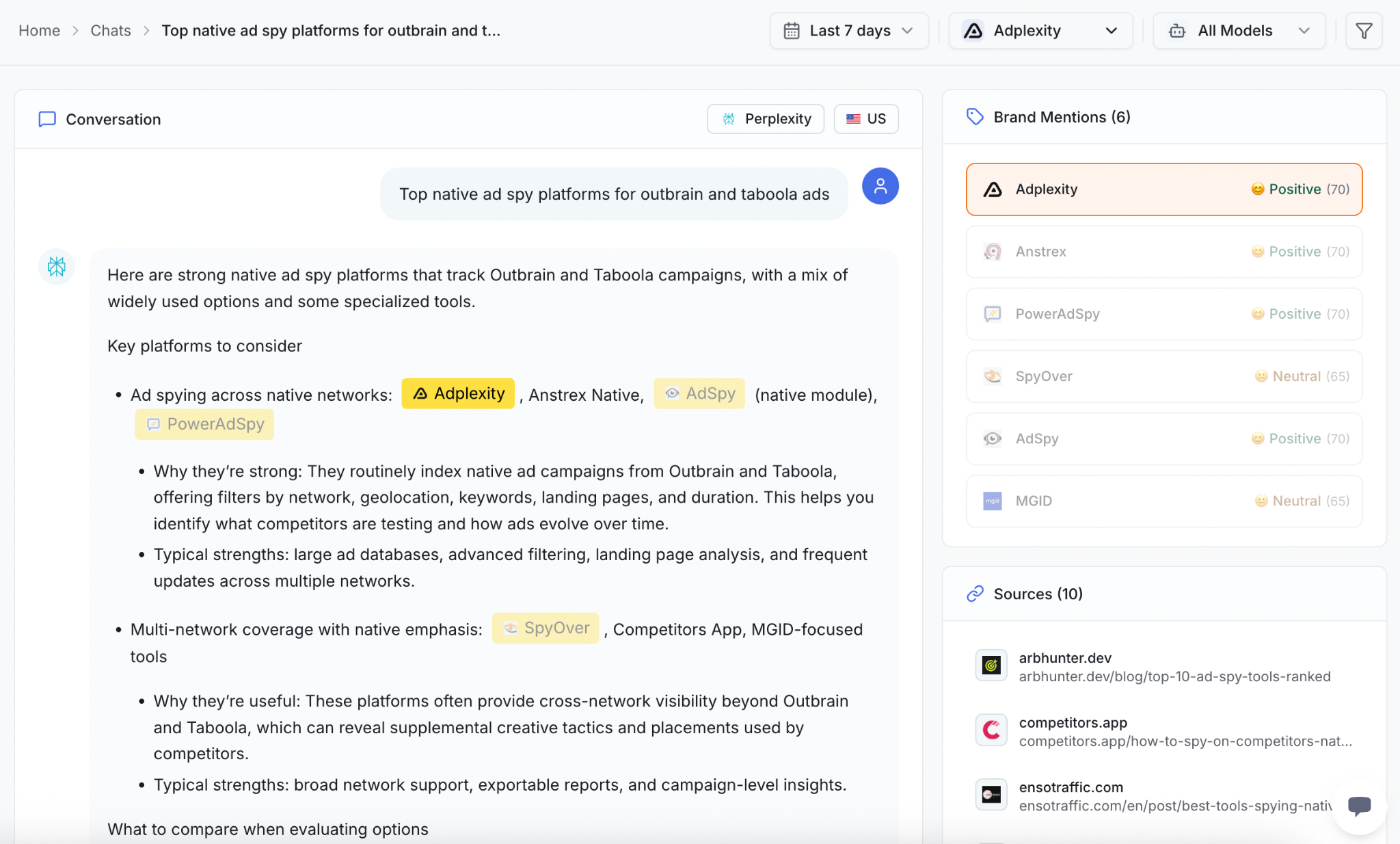Click the Adplexity logo in brand list
This screenshot has width=1400, height=844.
993,189
